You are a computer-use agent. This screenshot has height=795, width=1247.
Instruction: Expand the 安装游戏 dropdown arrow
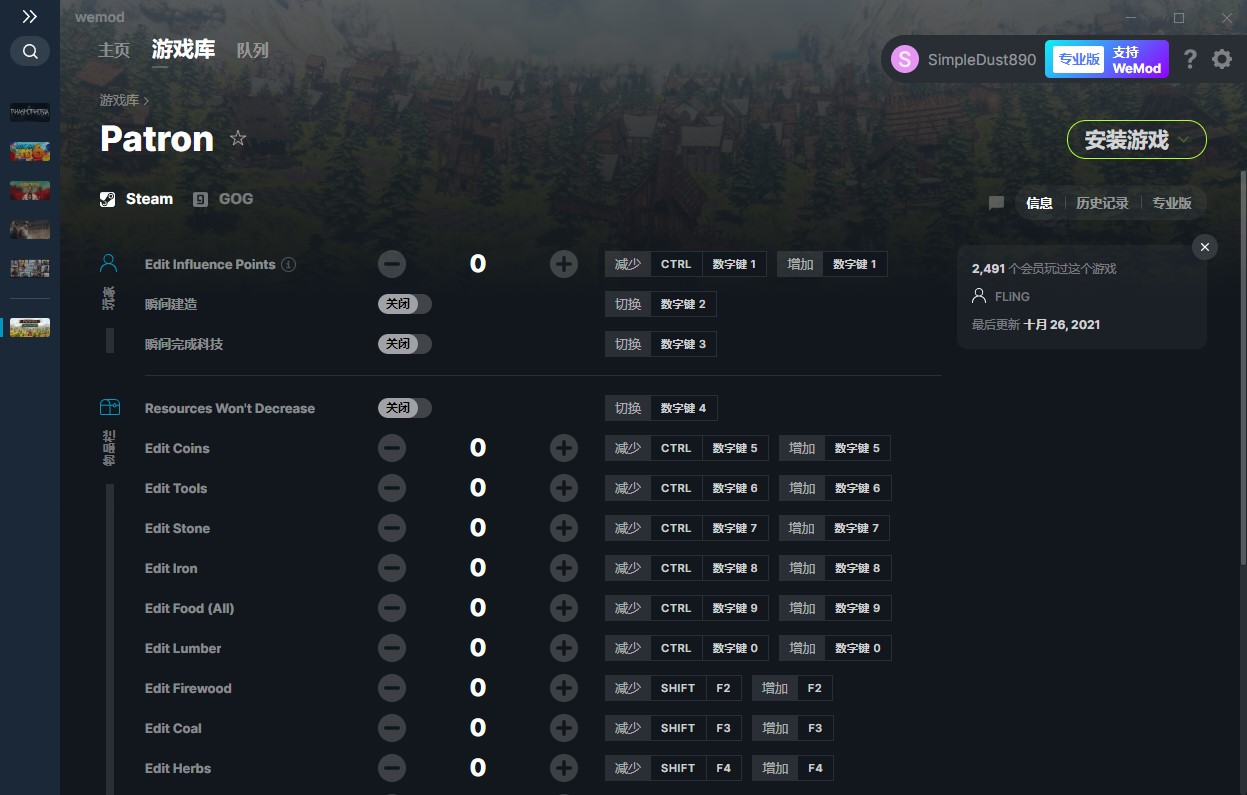(x=1185, y=140)
